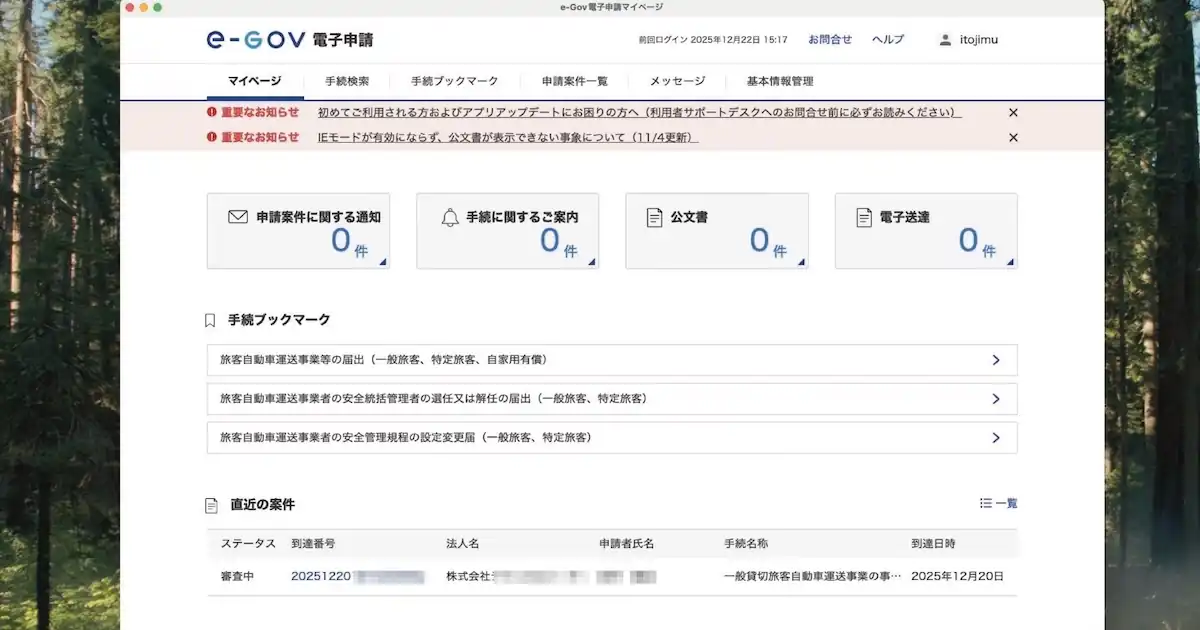Click the お問合せ link in header
The height and width of the screenshot is (630, 1200).
(x=830, y=40)
